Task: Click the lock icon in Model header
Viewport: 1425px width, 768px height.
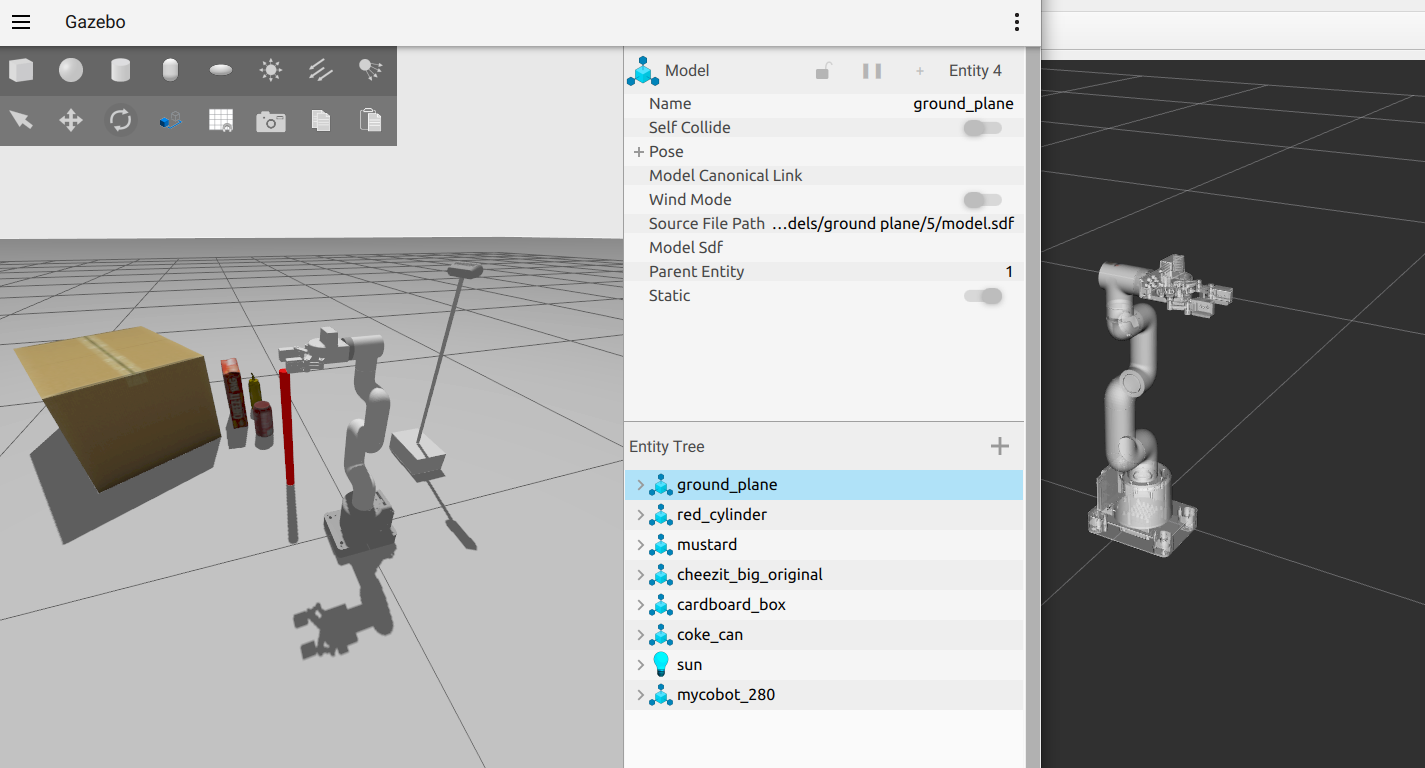Action: (x=823, y=71)
